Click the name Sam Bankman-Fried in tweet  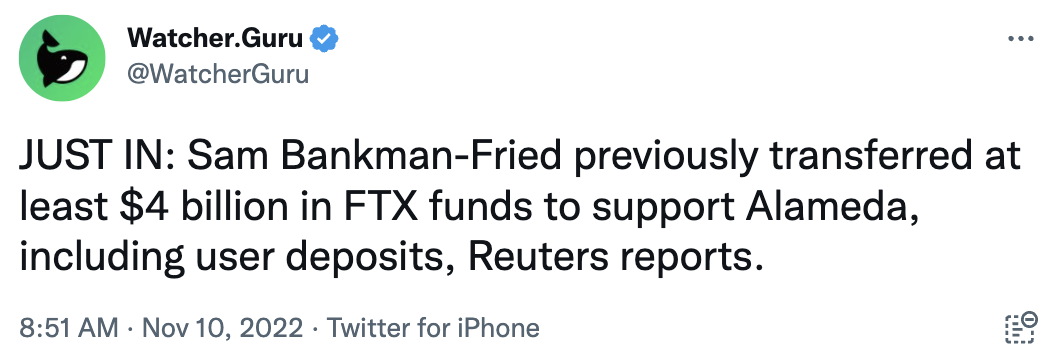375,158
